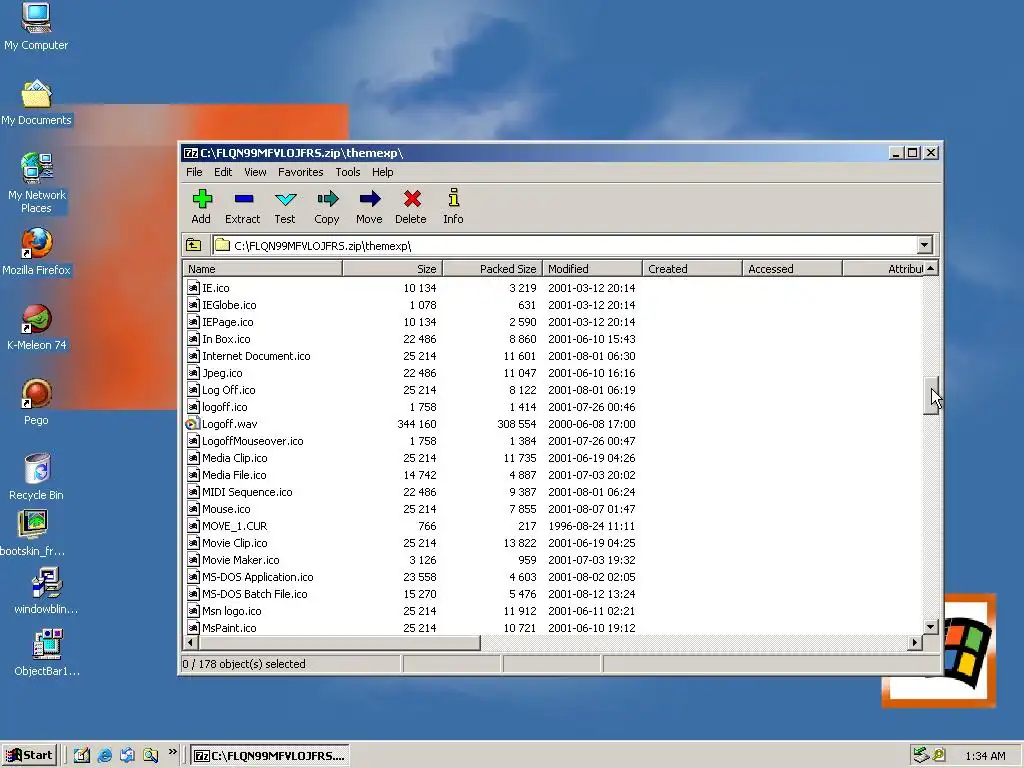1024x768 pixels.
Task: Click the vertical scrollbar thumb
Action: point(931,395)
